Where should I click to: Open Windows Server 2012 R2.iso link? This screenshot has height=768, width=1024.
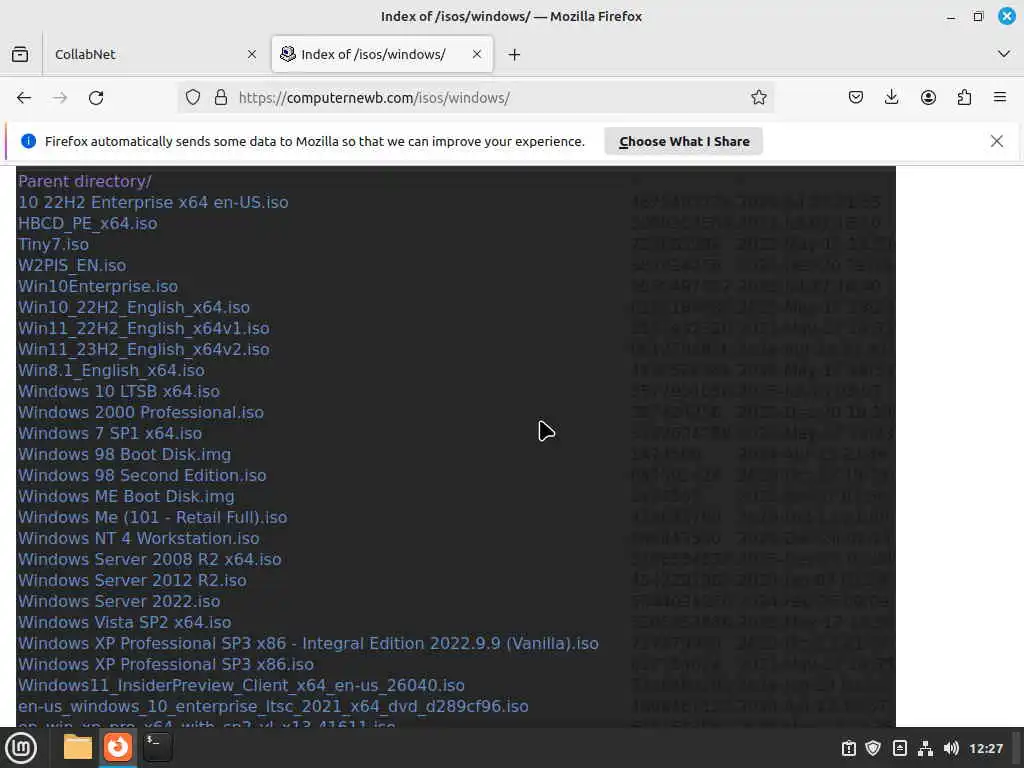click(x=133, y=580)
